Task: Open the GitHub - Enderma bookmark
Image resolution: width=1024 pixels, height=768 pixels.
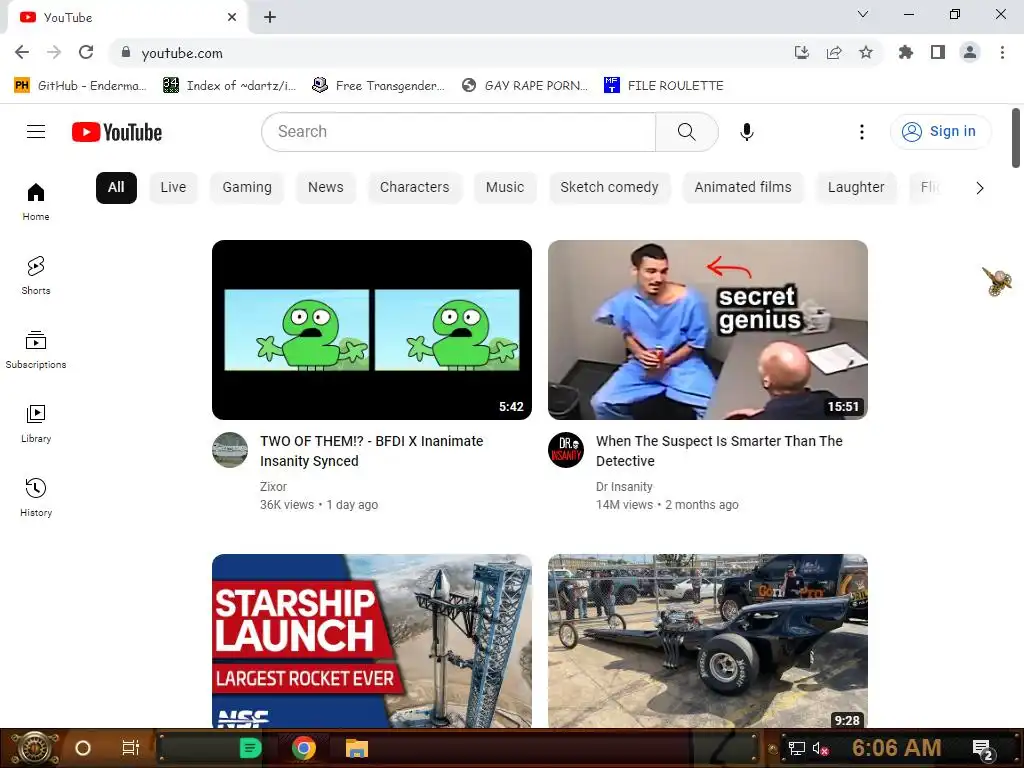Action: pos(80,86)
